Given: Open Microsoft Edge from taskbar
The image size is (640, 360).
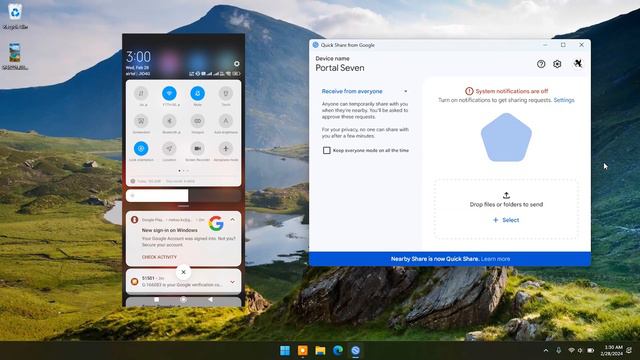Looking at the screenshot, I should click(x=338, y=350).
